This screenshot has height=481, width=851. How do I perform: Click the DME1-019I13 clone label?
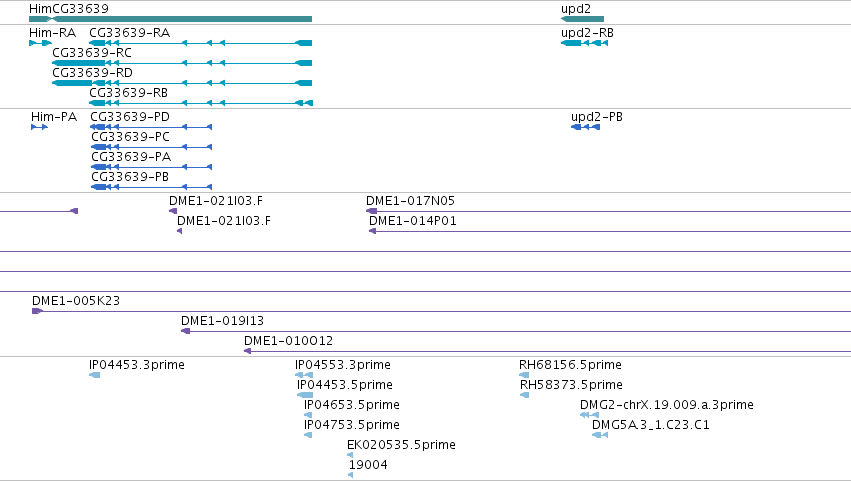[x=223, y=321]
